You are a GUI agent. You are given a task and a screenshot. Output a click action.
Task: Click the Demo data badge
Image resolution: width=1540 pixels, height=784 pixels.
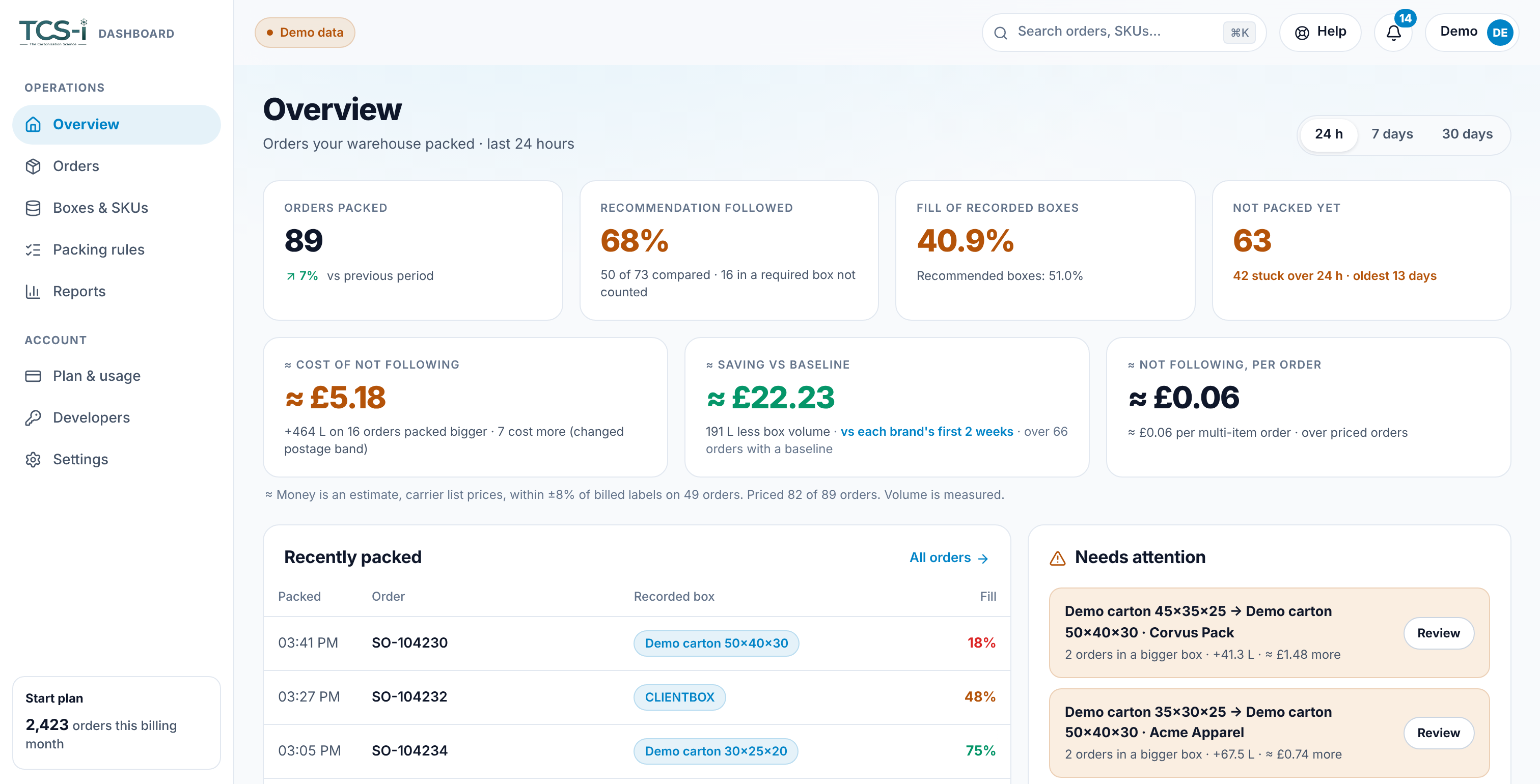coord(305,32)
